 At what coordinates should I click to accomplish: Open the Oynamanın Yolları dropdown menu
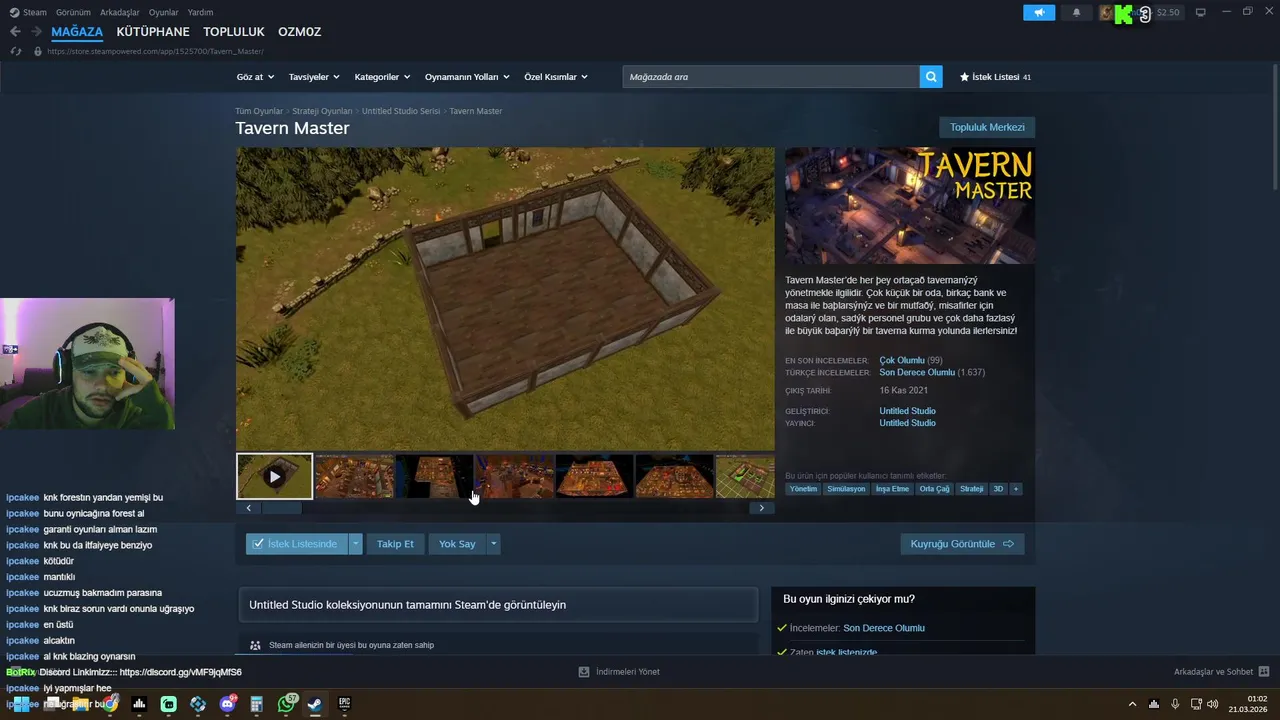467,77
